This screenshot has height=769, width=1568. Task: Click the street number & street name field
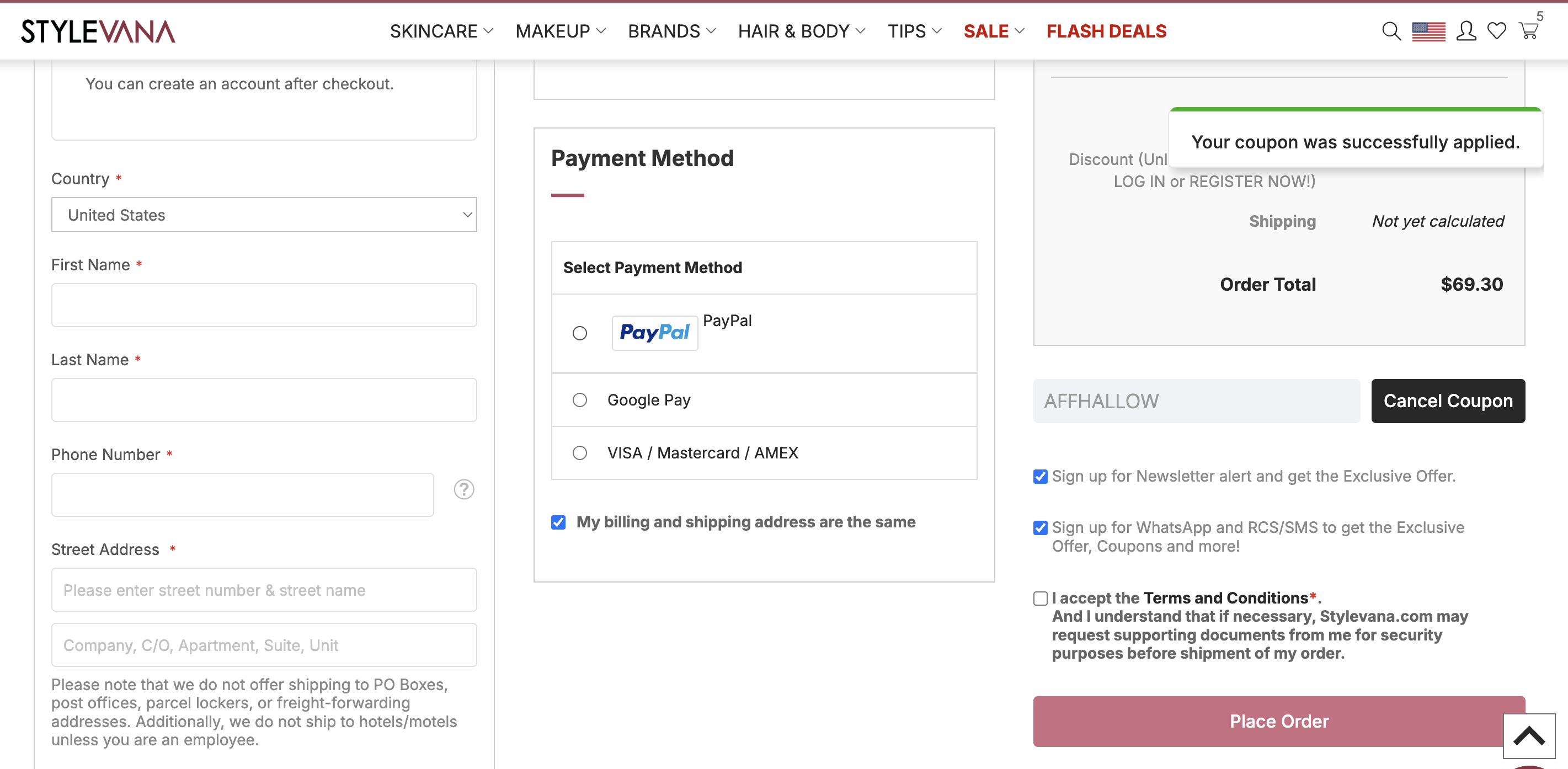[264, 590]
